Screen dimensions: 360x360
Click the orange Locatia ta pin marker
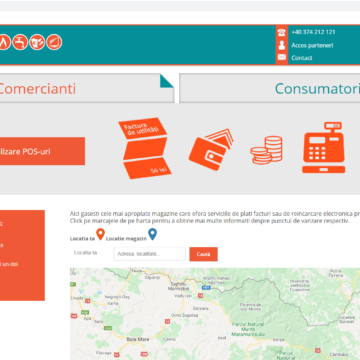100,234
